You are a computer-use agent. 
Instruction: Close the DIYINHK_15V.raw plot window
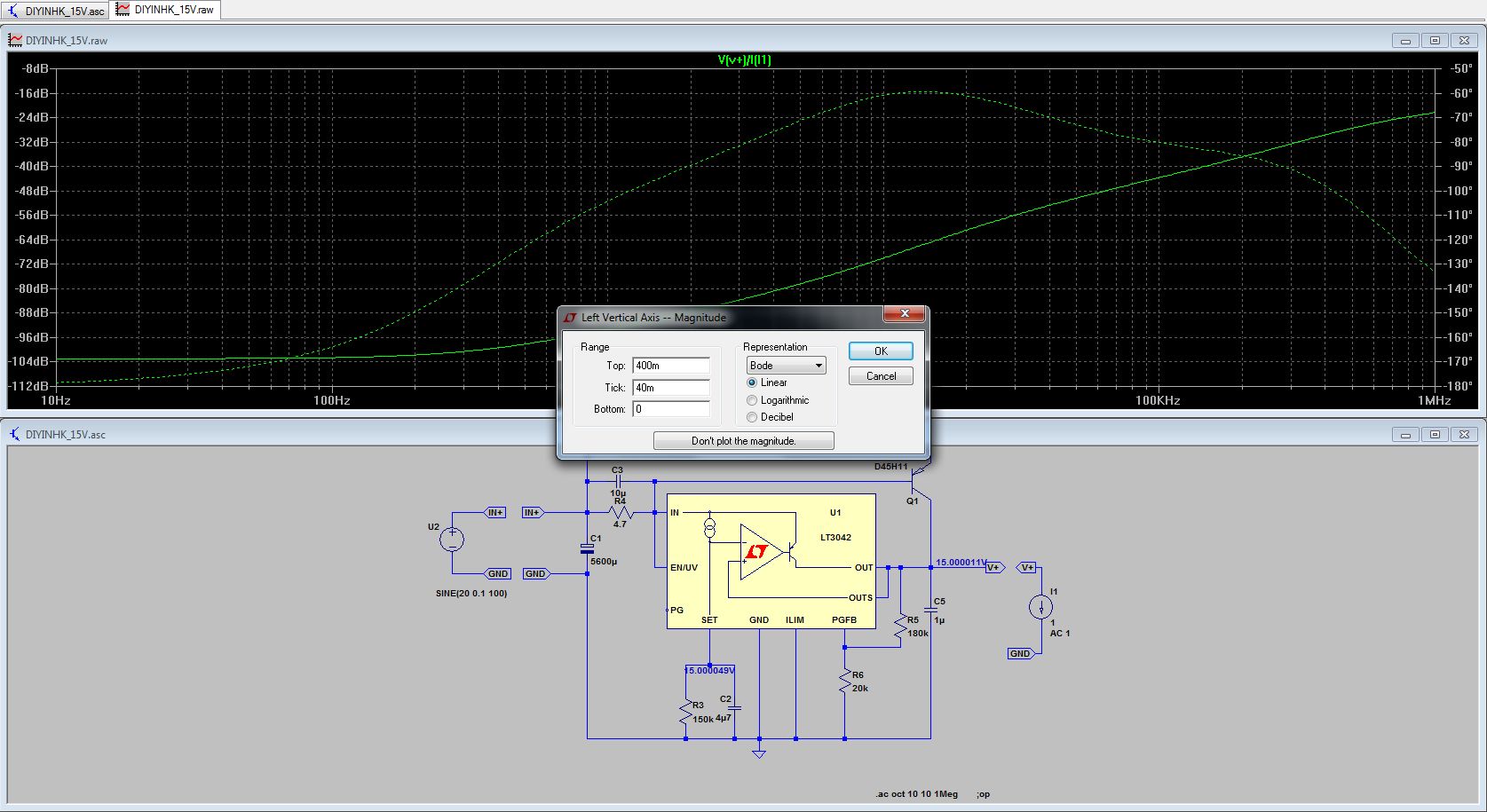(1465, 40)
